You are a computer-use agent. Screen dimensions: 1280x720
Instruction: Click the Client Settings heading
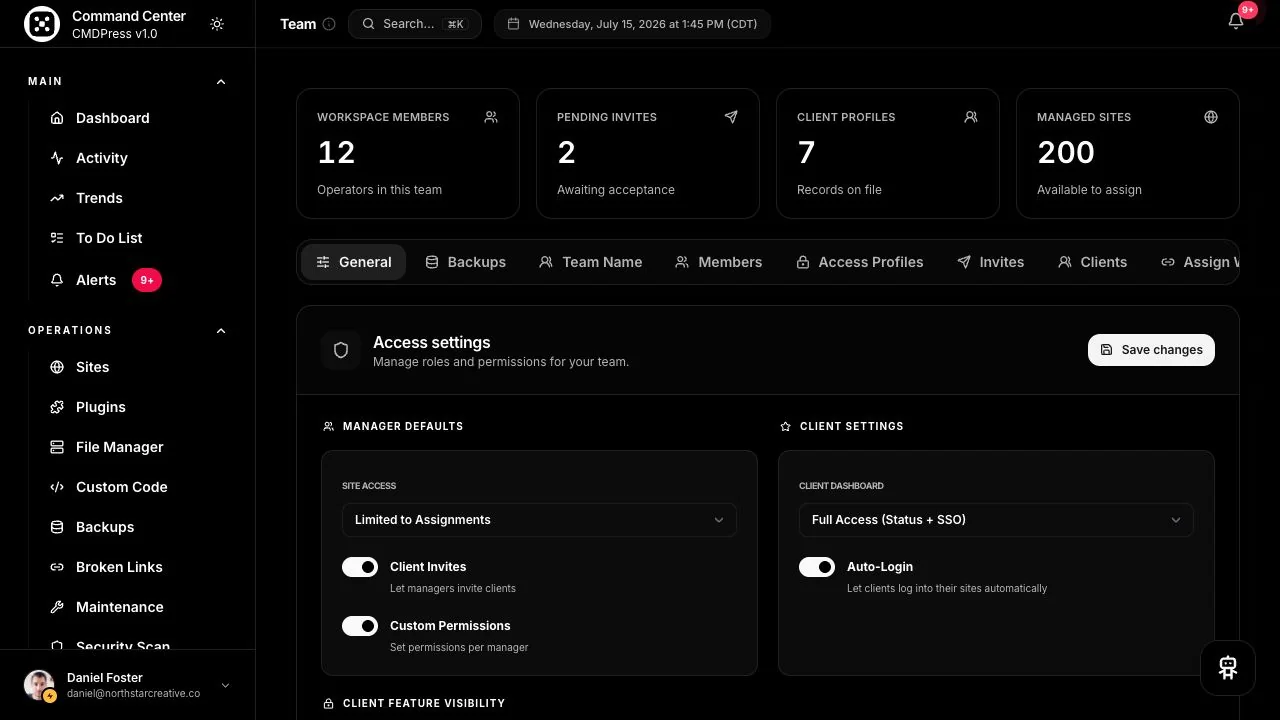point(852,426)
